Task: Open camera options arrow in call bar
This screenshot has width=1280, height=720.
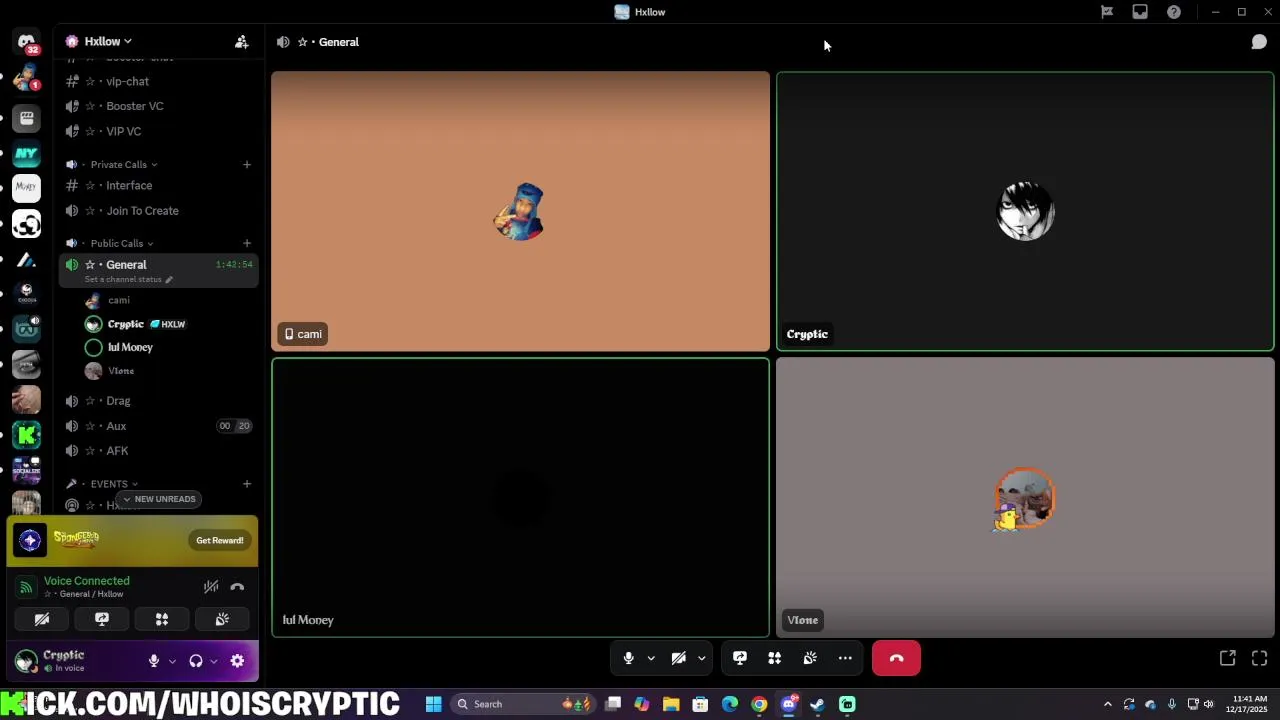Action: coord(701,658)
